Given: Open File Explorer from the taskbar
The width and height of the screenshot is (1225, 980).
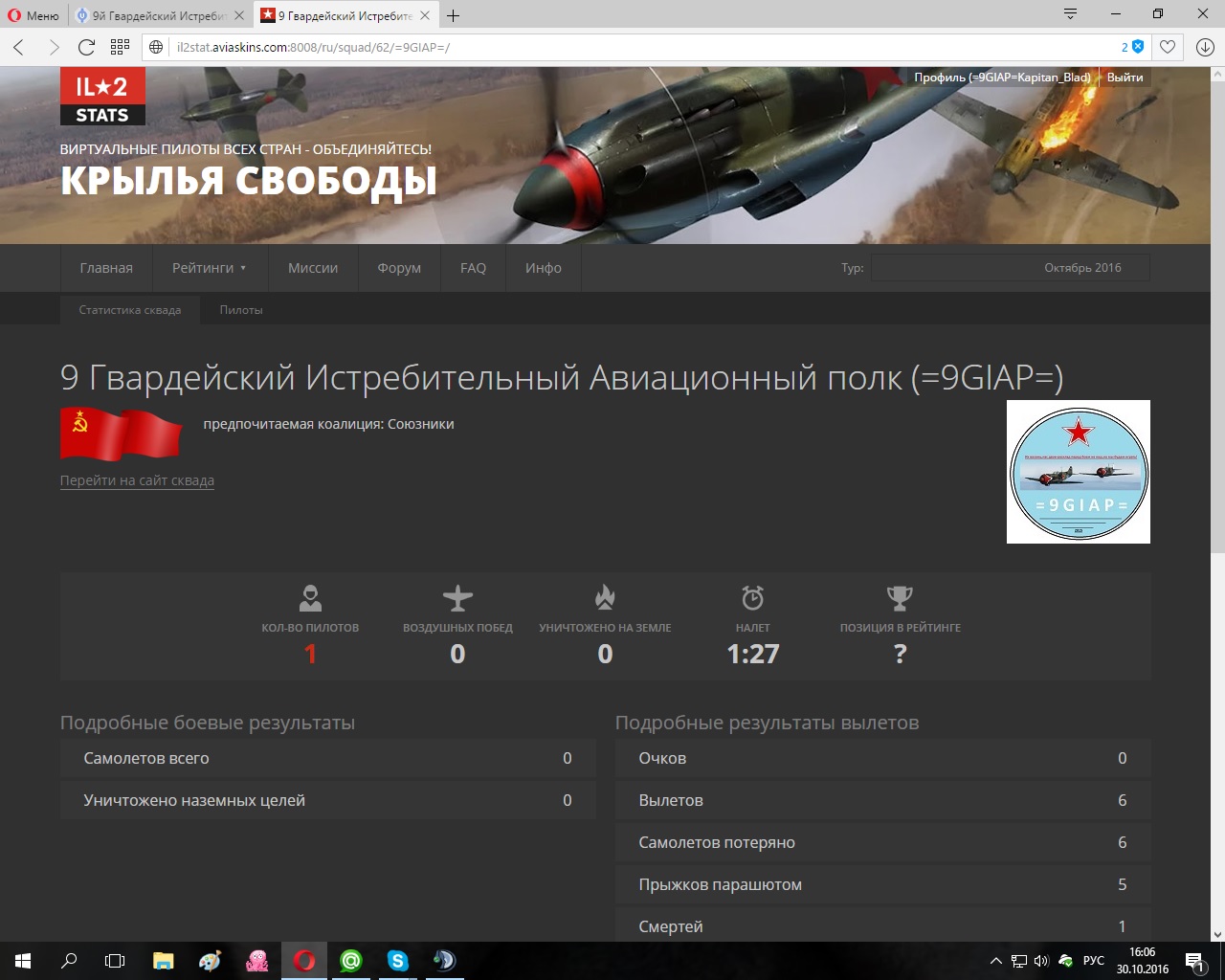Looking at the screenshot, I should click(164, 961).
